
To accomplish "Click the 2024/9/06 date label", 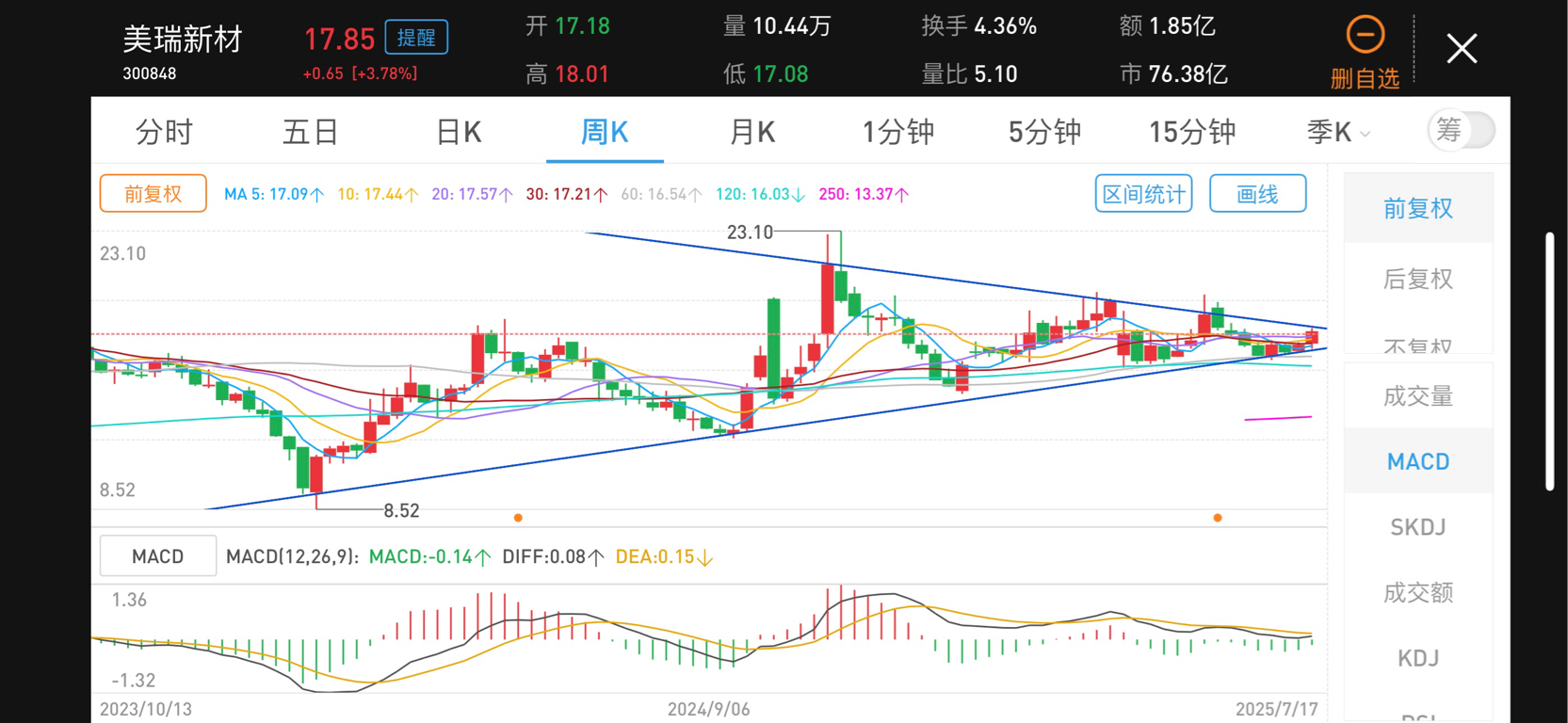I will pyautogui.click(x=709, y=709).
